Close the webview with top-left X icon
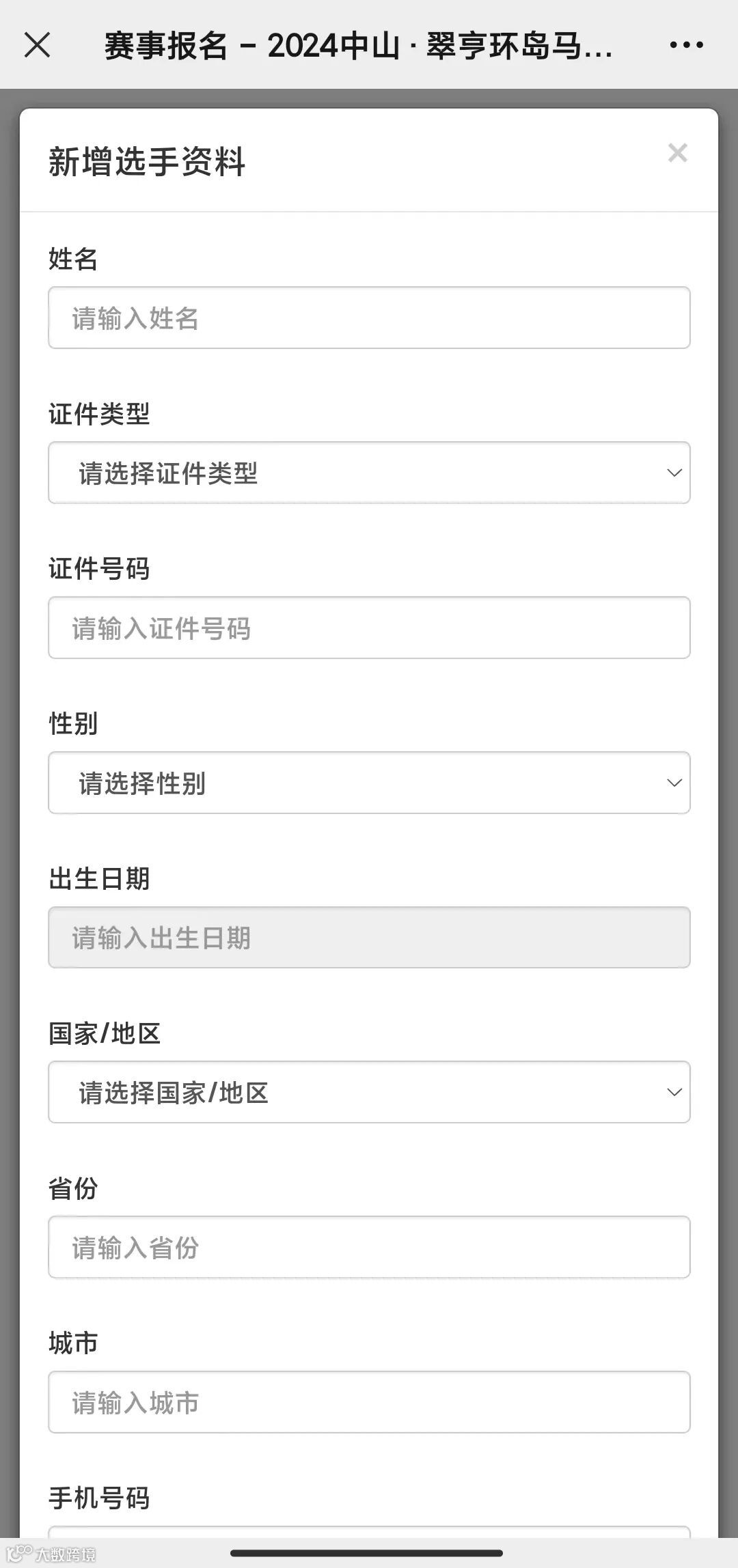Screen dimensions: 738x1568 (x=37, y=45)
